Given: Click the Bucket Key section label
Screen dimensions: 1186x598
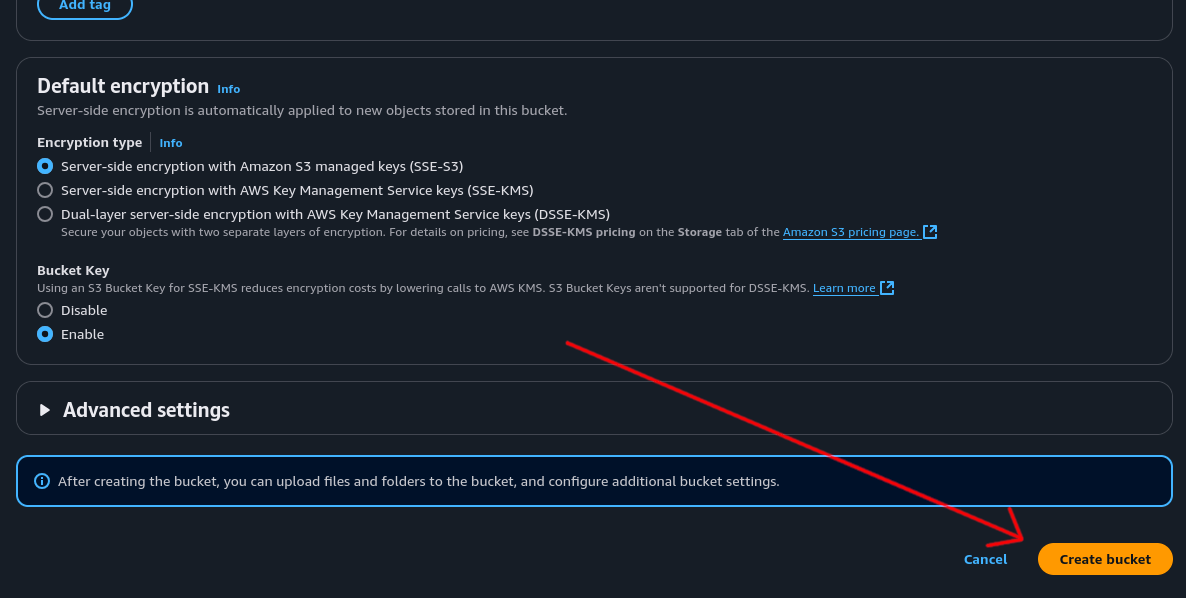Looking at the screenshot, I should coord(73,270).
